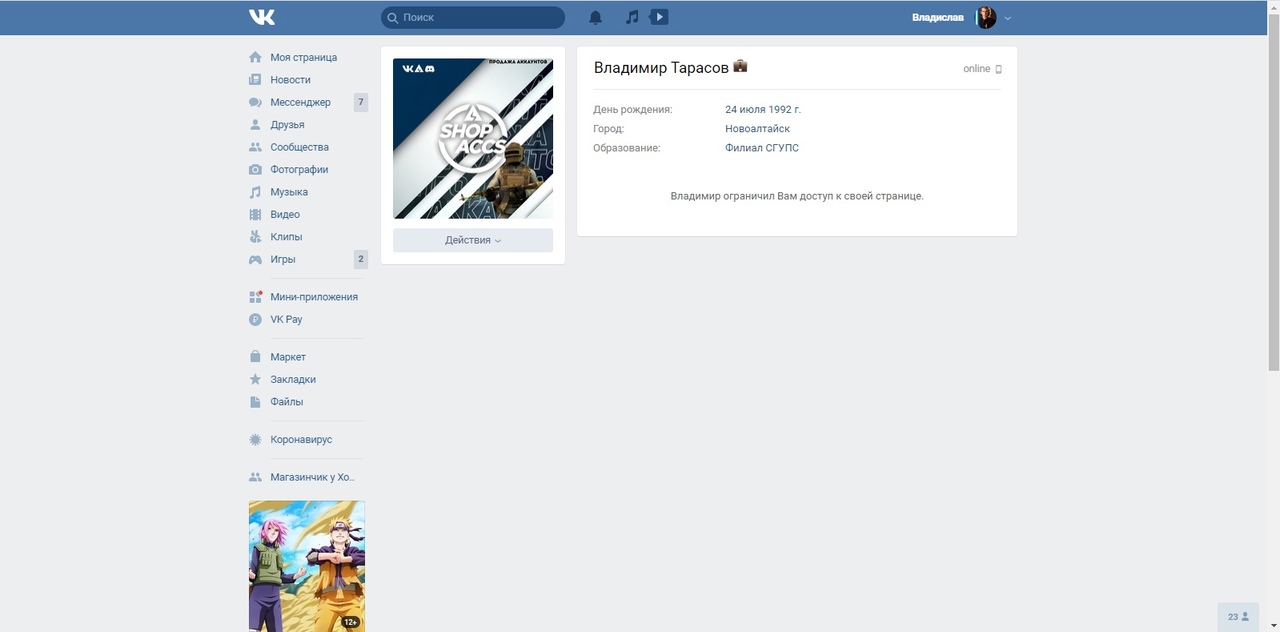Open the notifications bell
The width and height of the screenshot is (1280, 632).
point(596,17)
